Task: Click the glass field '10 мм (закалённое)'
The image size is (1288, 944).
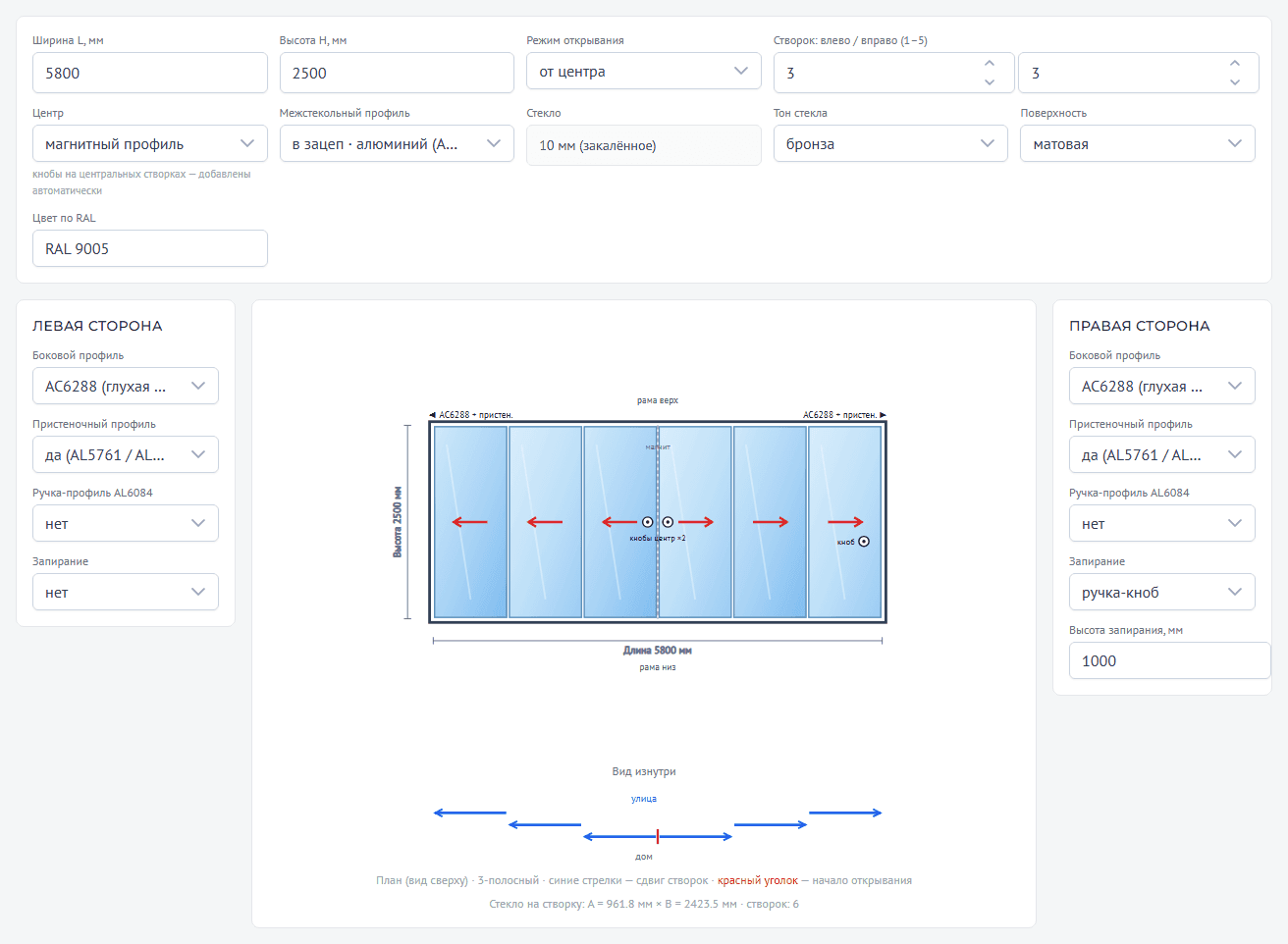Action: (643, 145)
